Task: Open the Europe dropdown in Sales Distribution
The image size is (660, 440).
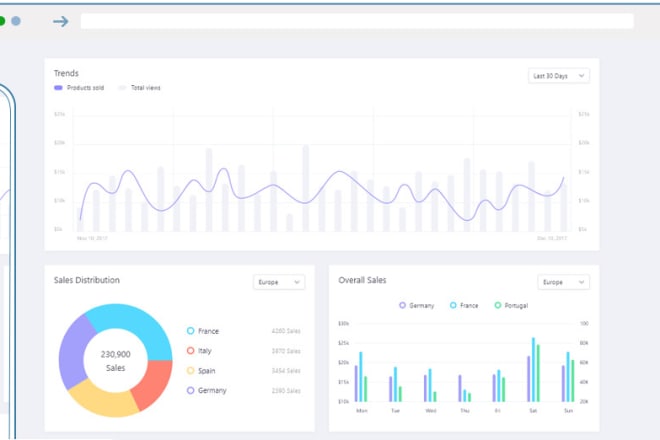Action: pos(279,282)
